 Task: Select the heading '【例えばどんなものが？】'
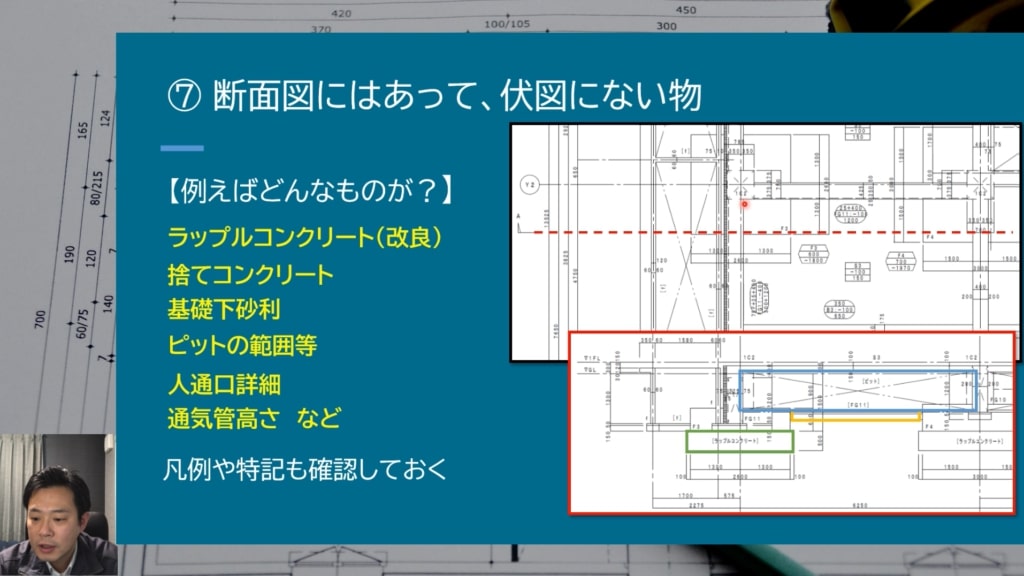pos(308,191)
